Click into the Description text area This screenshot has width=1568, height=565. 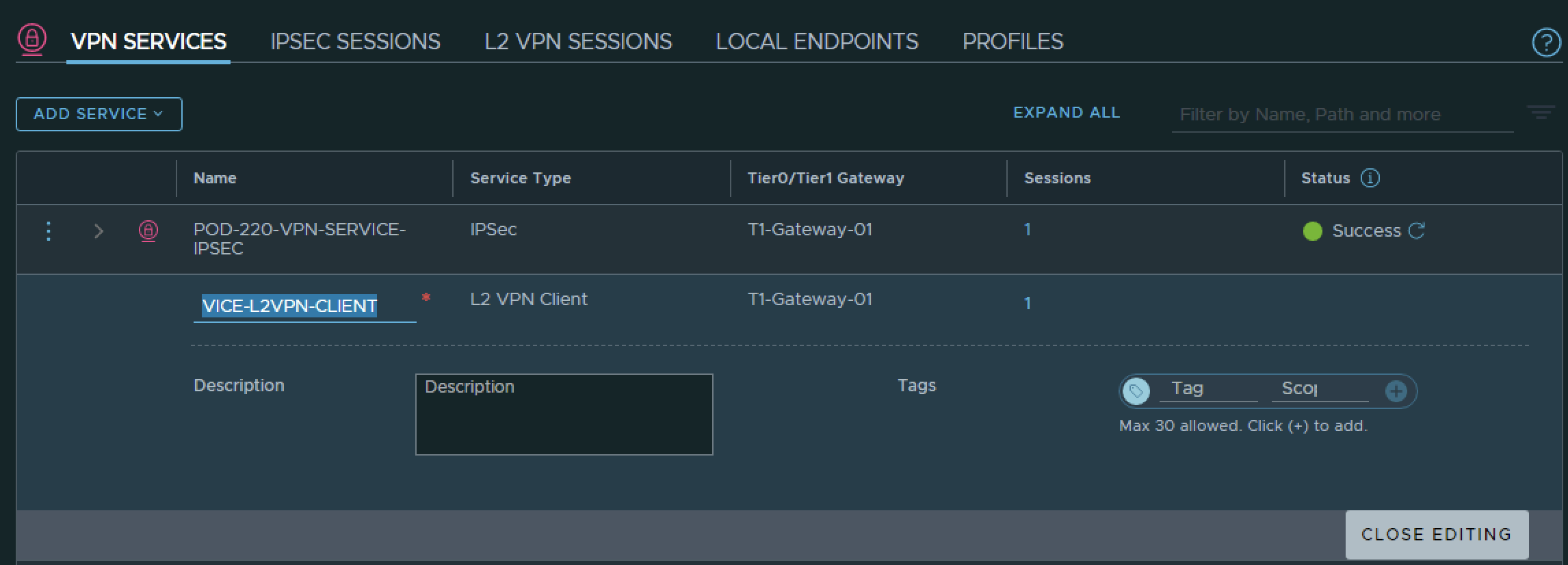pyautogui.click(x=564, y=415)
